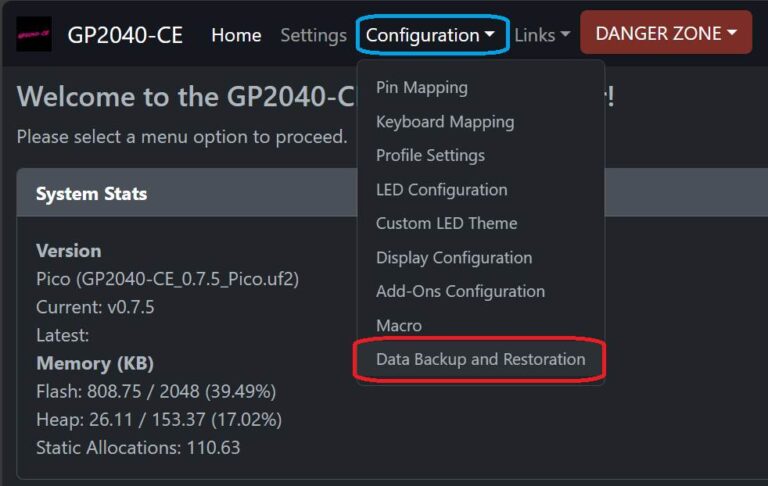Click the GP2040-CE logo icon
Viewport: 768px width, 486px height.
34,34
